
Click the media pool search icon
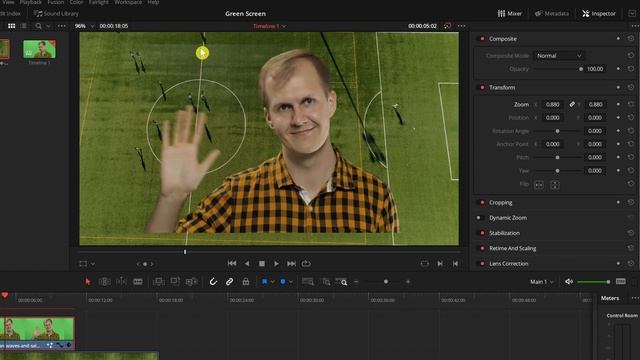38,26
